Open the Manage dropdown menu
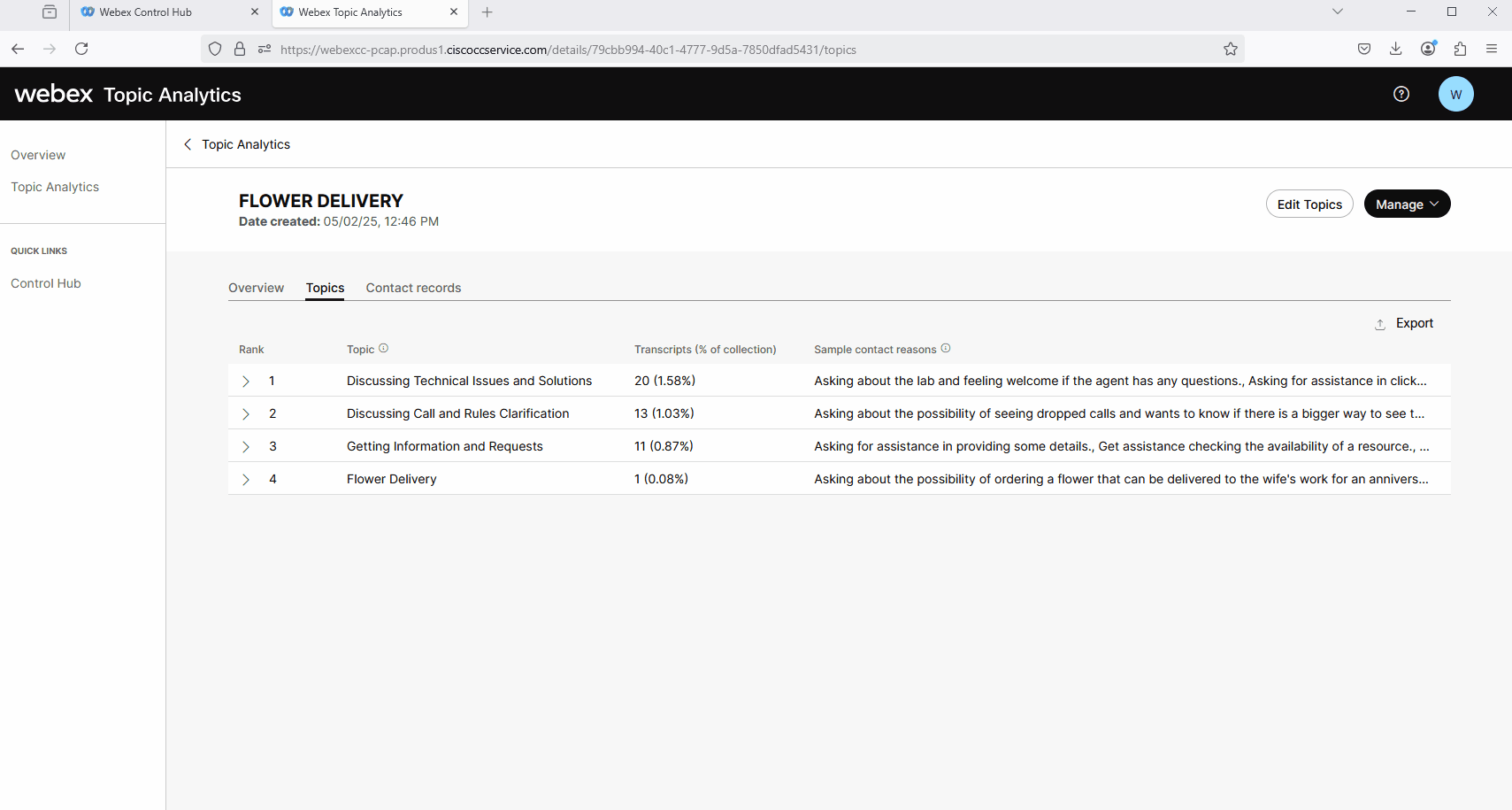The width and height of the screenshot is (1512, 810). coord(1407,204)
